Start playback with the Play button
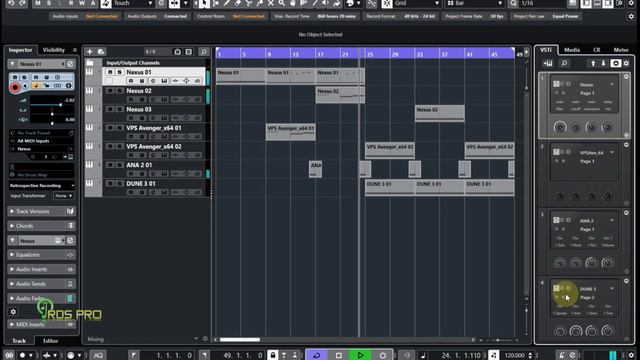This screenshot has width=640, height=360. (360, 355)
